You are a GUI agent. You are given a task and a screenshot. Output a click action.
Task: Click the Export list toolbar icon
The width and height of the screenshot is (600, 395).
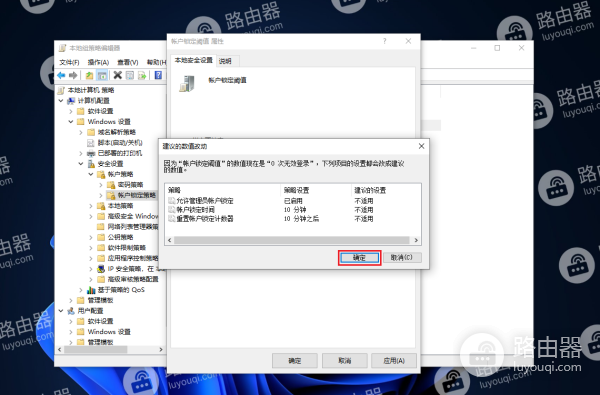(142, 75)
